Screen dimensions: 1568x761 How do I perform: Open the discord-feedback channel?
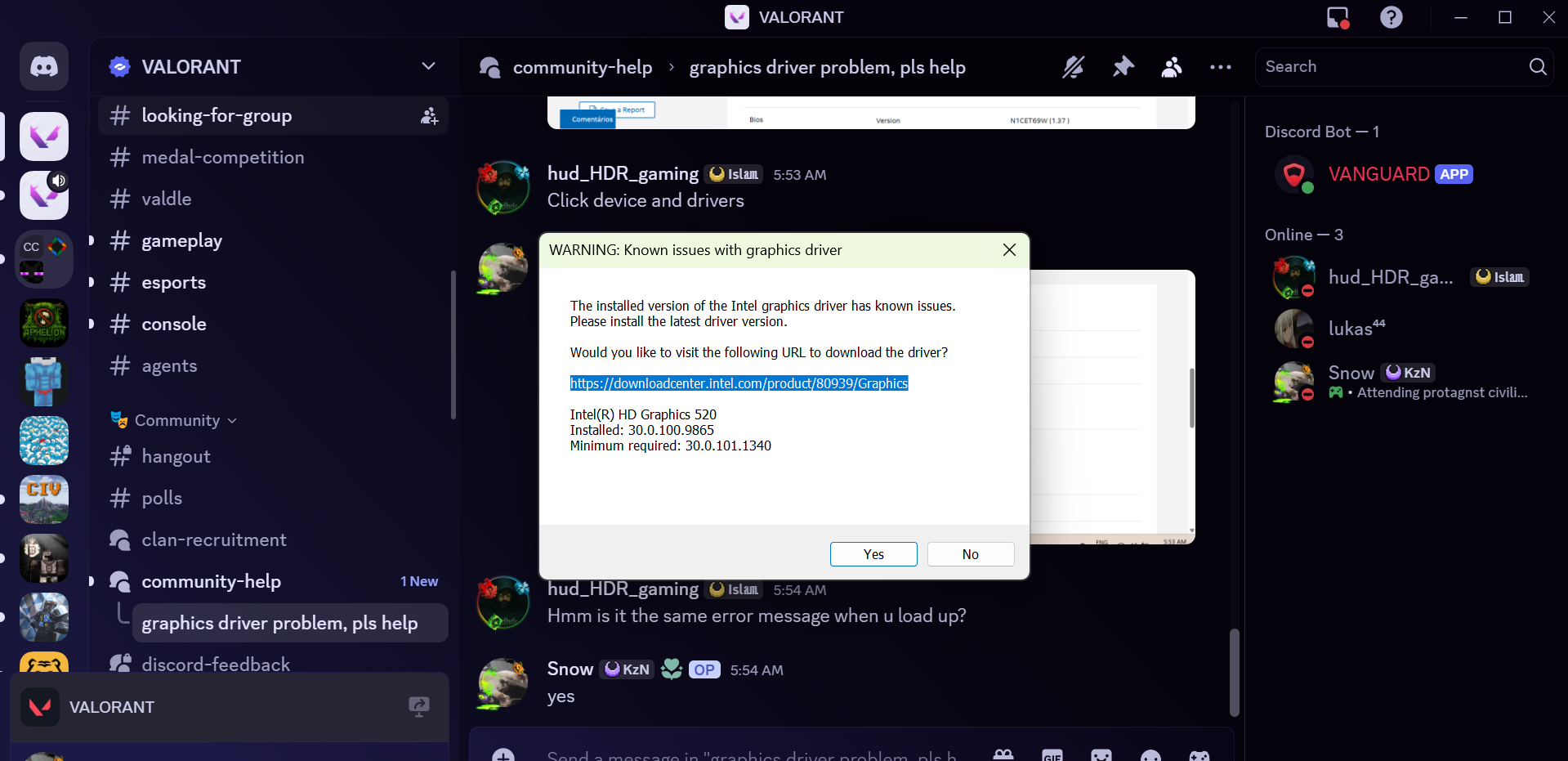(x=273, y=664)
